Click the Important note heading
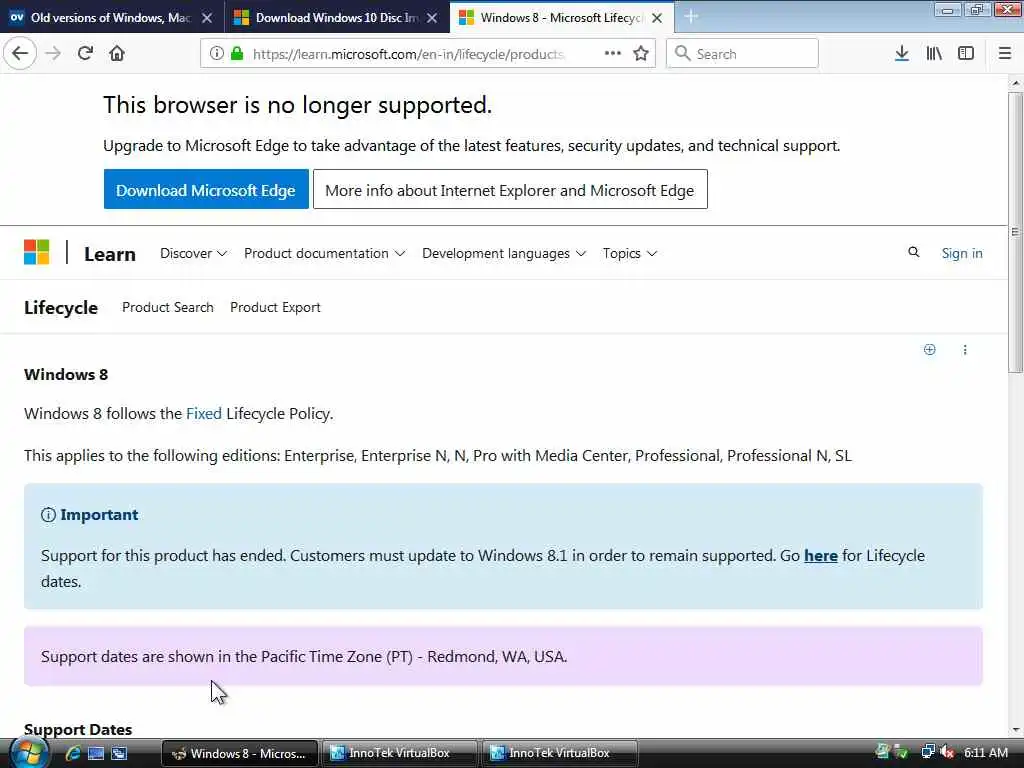The height and width of the screenshot is (768, 1024). coord(99,515)
